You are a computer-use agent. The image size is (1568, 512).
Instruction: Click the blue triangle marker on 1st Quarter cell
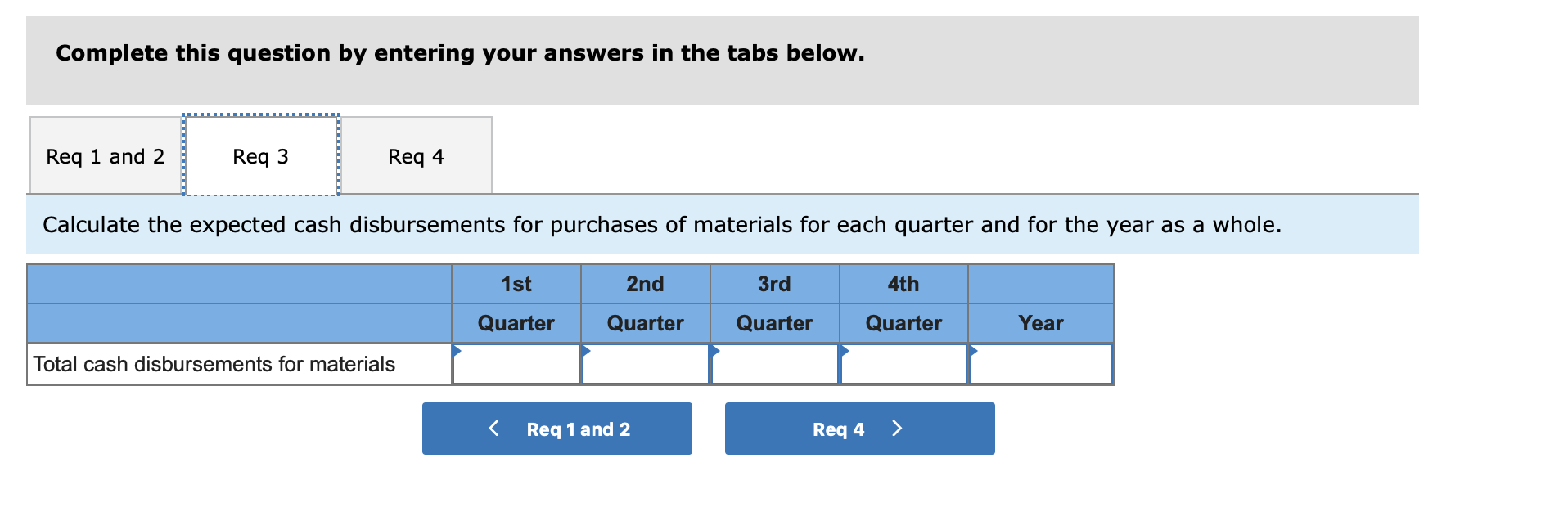pyautogui.click(x=458, y=350)
